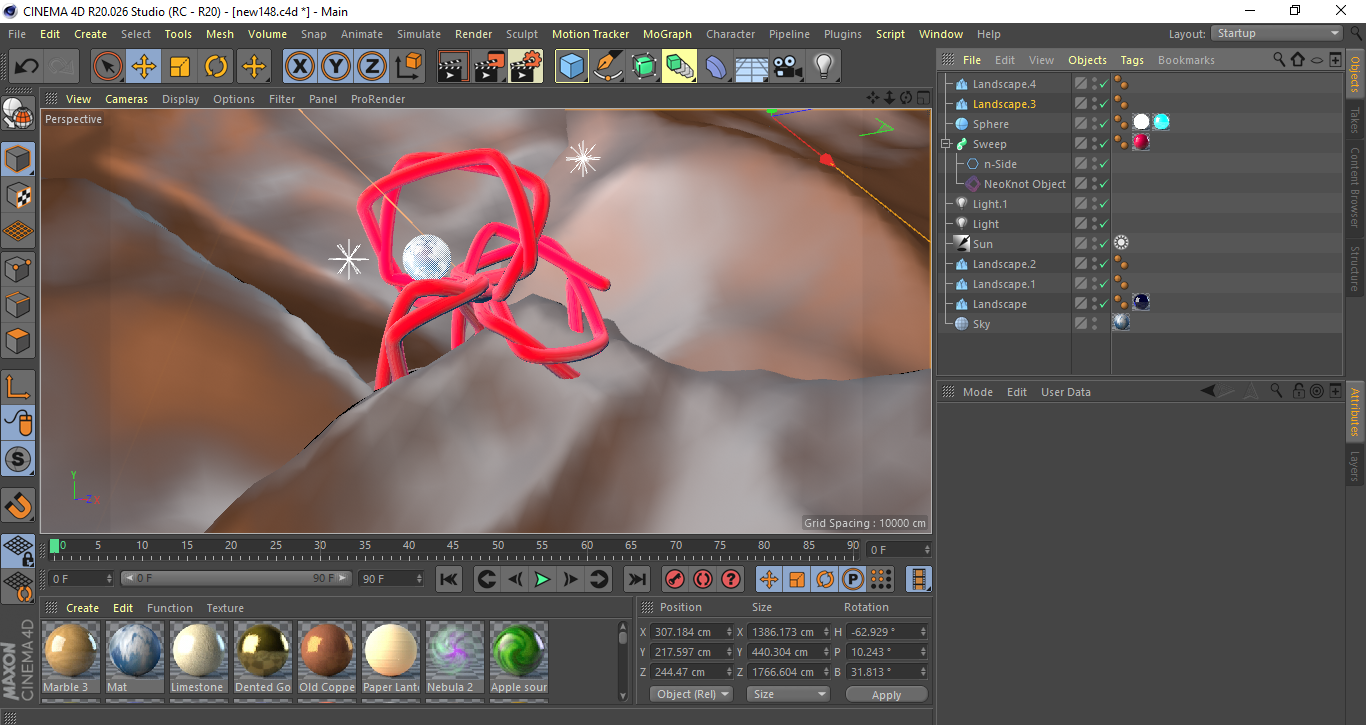1366x725 pixels.
Task: Open the Layers side tab
Action: pos(1355,466)
